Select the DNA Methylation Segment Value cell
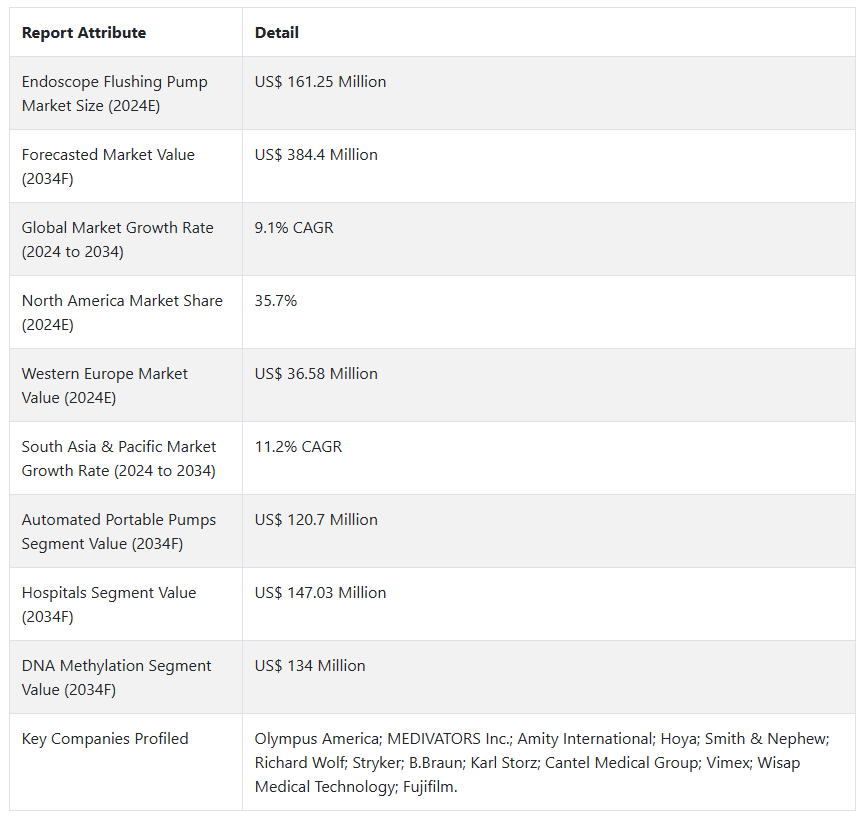This screenshot has height=817, width=863. (117, 678)
